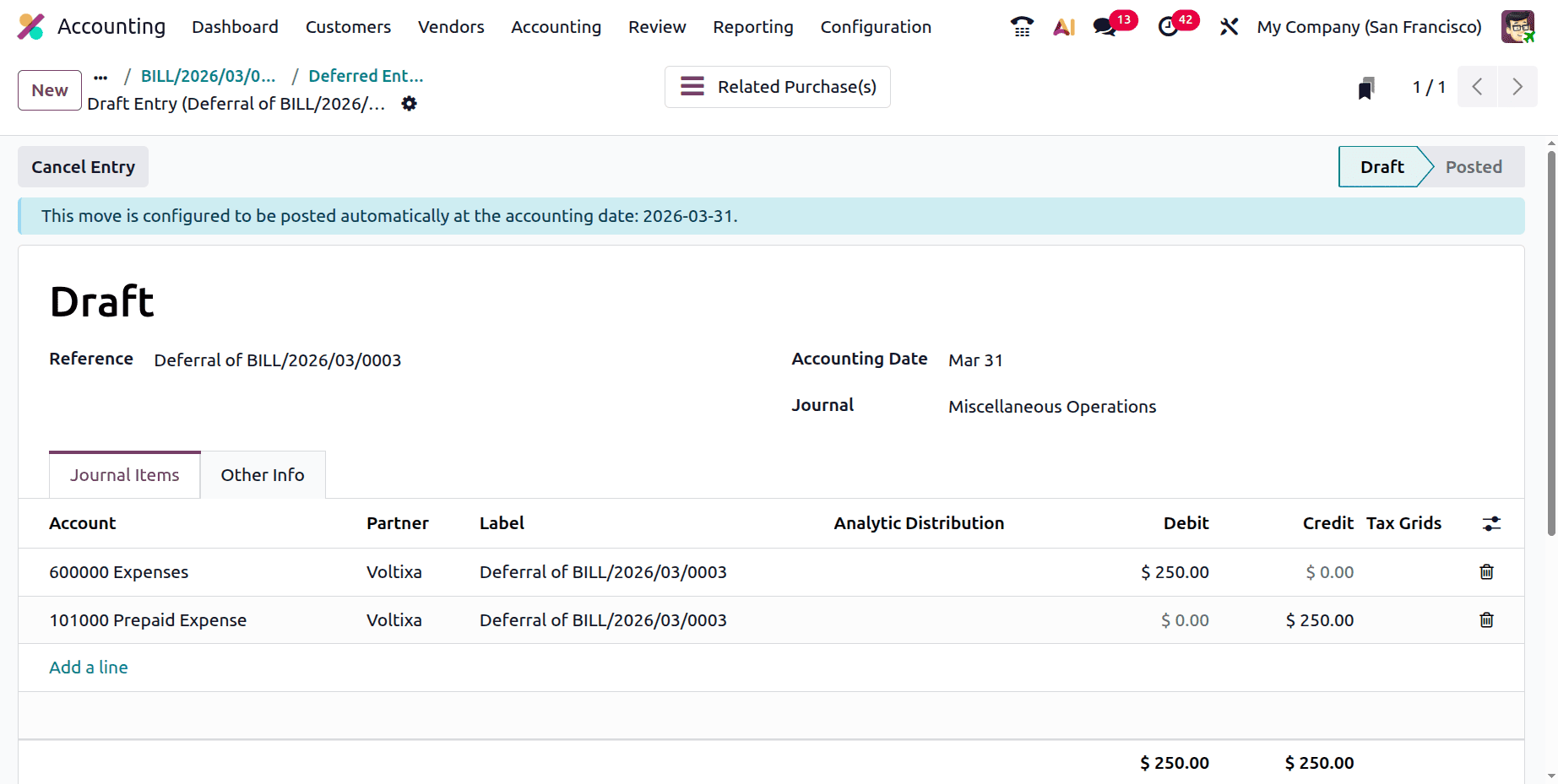Click Cancel Entry button

point(83,167)
